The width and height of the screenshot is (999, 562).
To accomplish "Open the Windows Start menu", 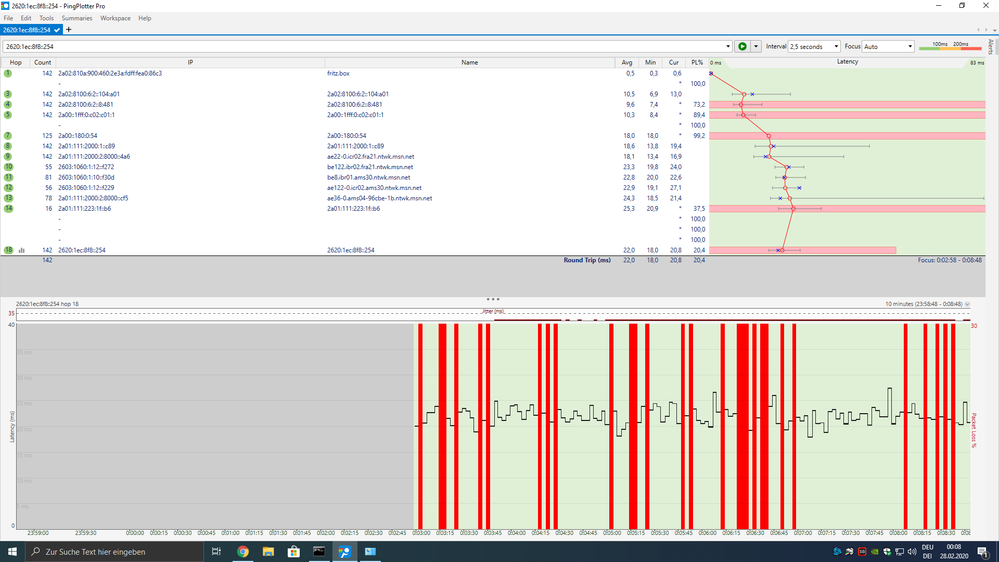I will (11, 551).
